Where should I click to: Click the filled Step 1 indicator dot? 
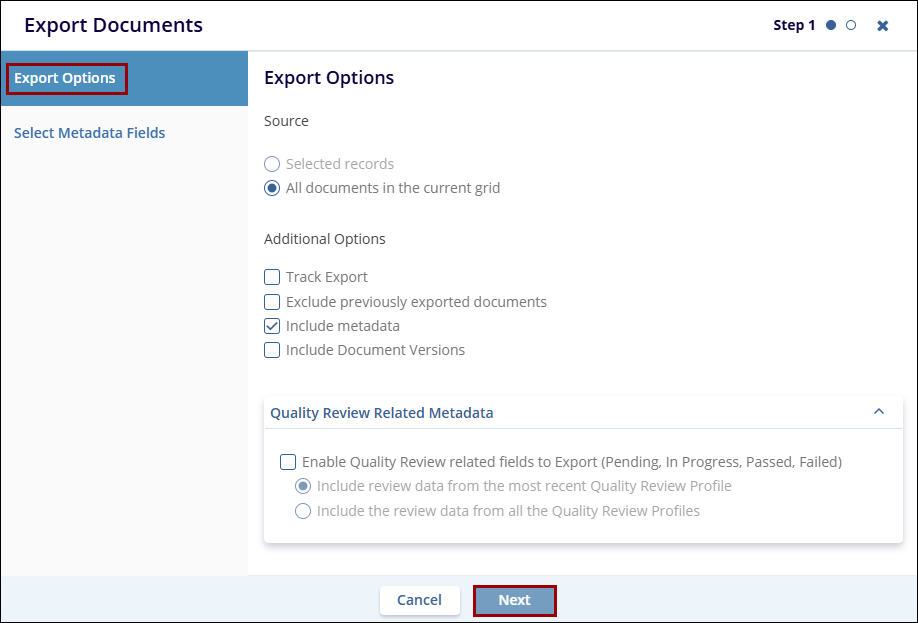point(831,26)
